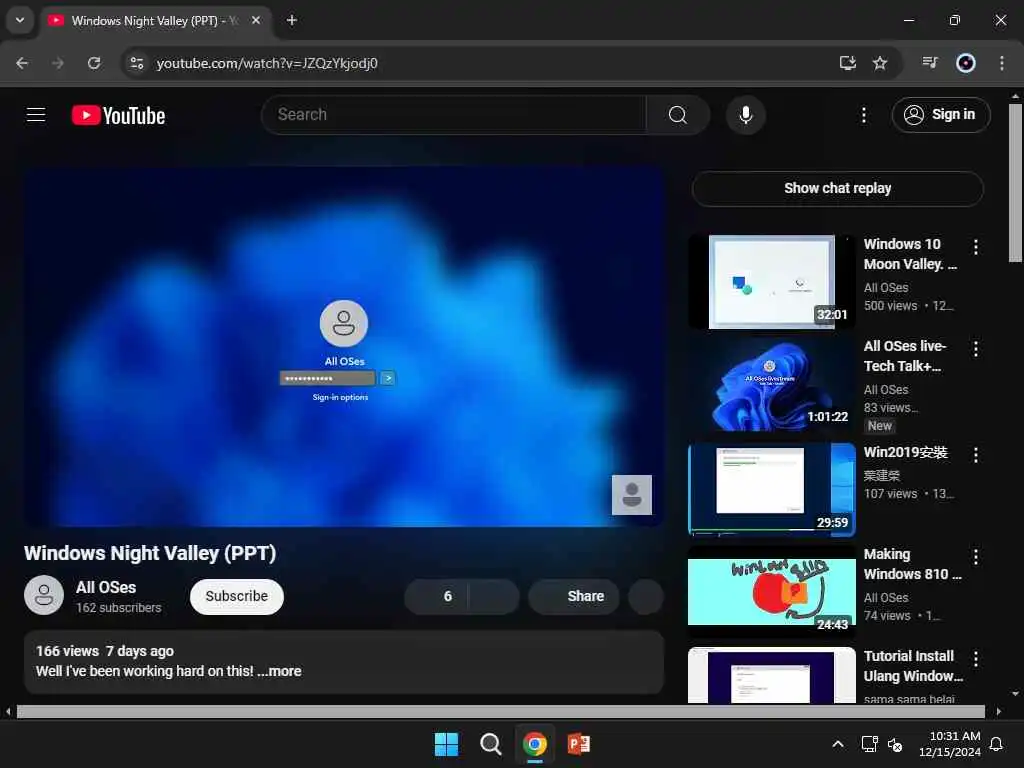
Task: Open the notification bell in taskbar
Action: 997,744
